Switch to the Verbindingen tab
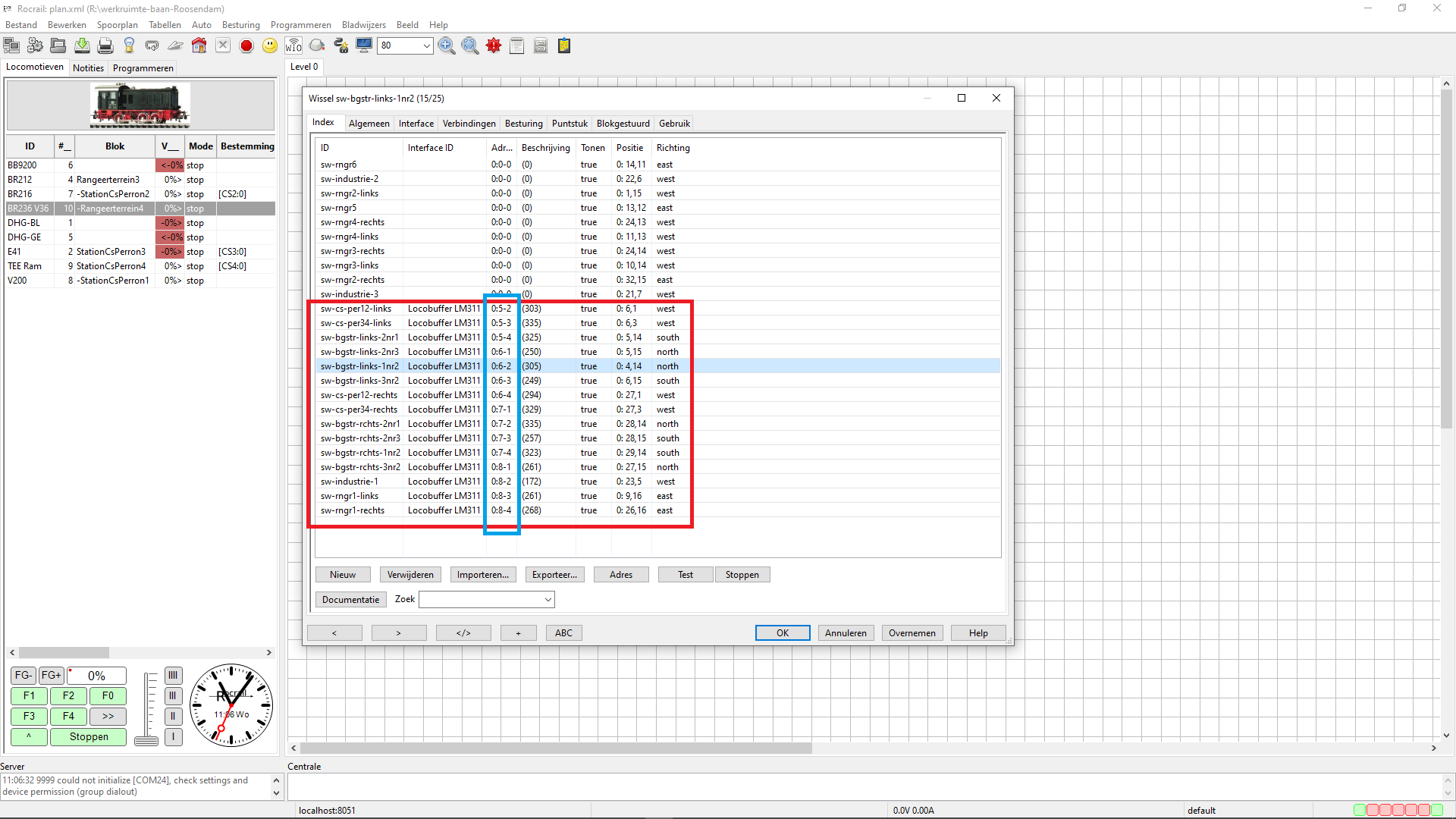This screenshot has height=819, width=1456. coord(469,124)
